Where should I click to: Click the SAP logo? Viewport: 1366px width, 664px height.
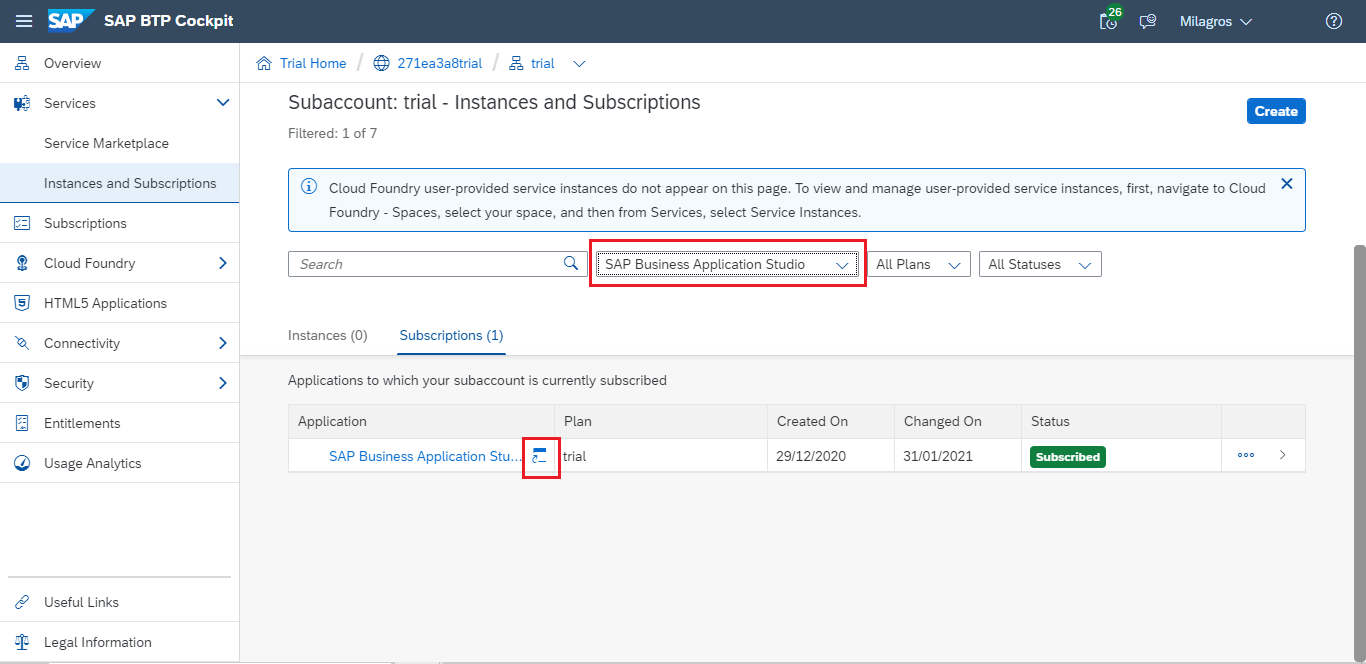click(70, 21)
